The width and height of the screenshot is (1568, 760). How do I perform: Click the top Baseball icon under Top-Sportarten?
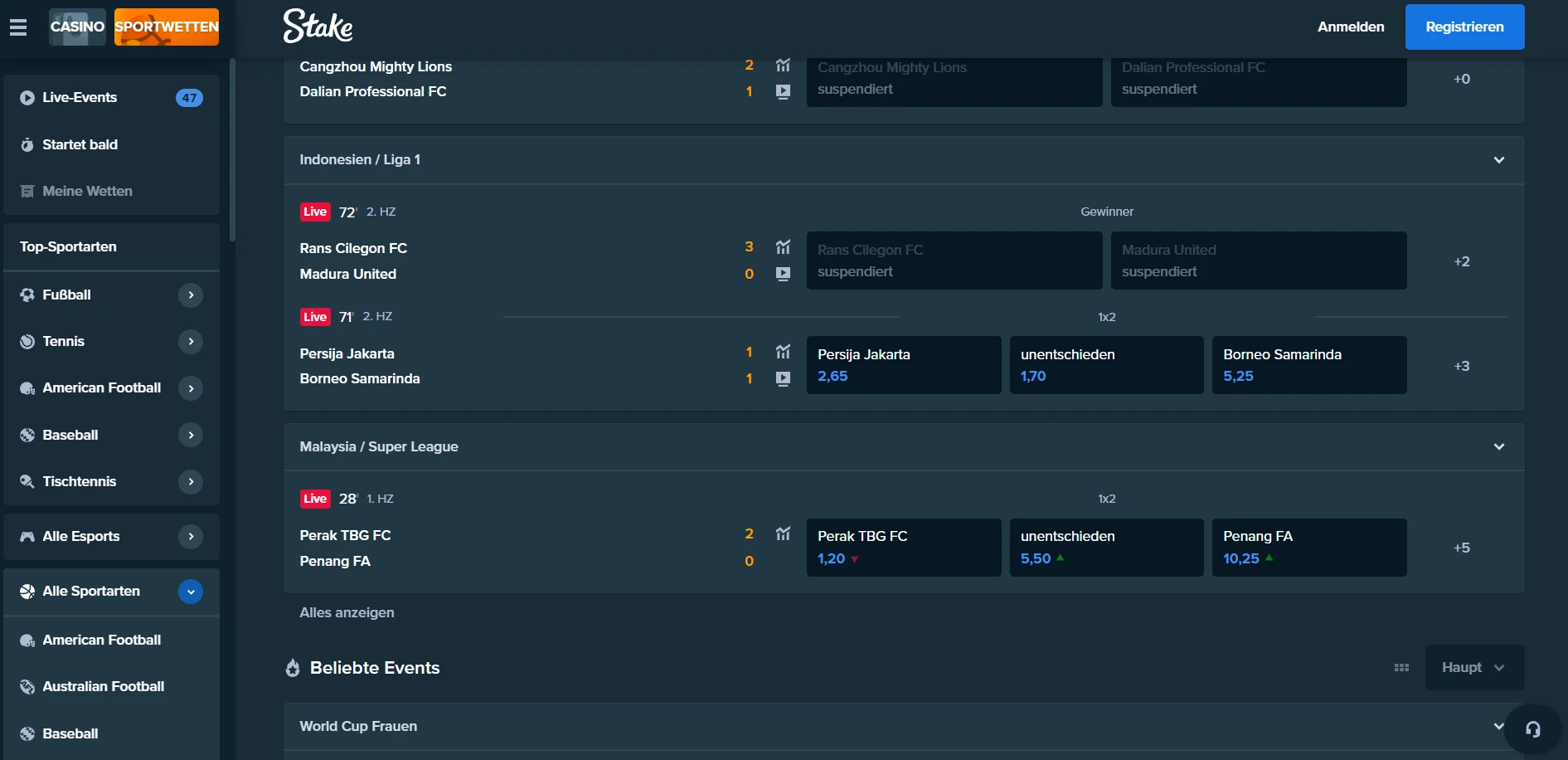(x=27, y=435)
